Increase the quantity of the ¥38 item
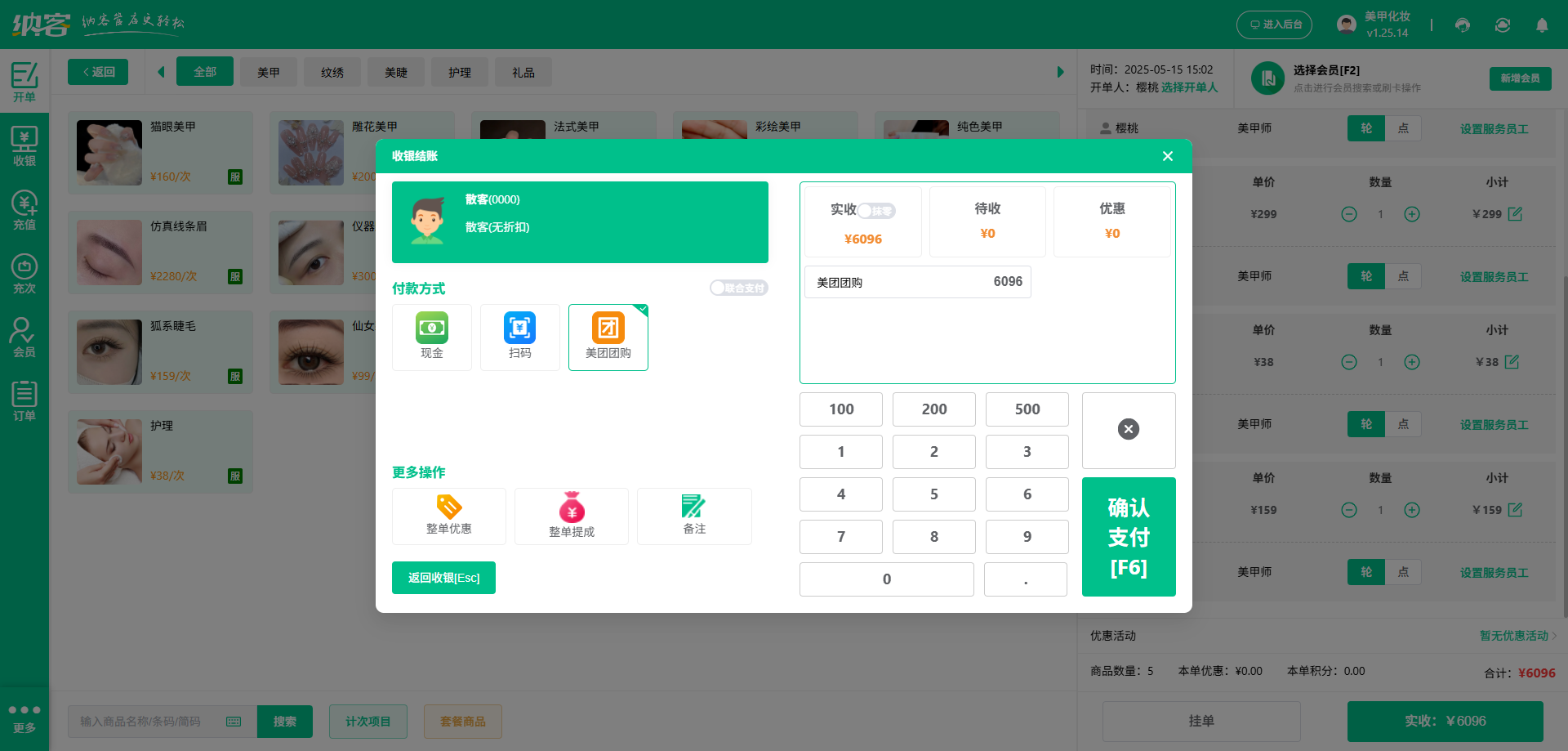This screenshot has height=751, width=1568. 1412,362
